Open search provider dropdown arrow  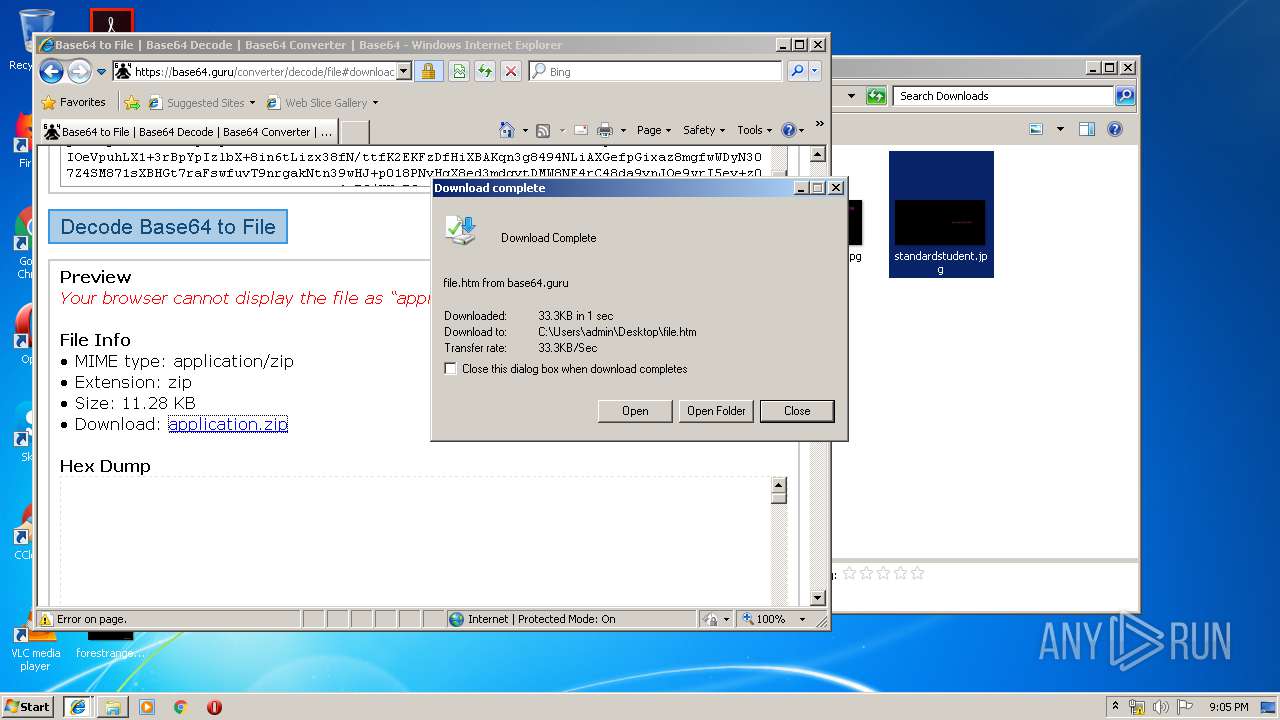pos(814,71)
